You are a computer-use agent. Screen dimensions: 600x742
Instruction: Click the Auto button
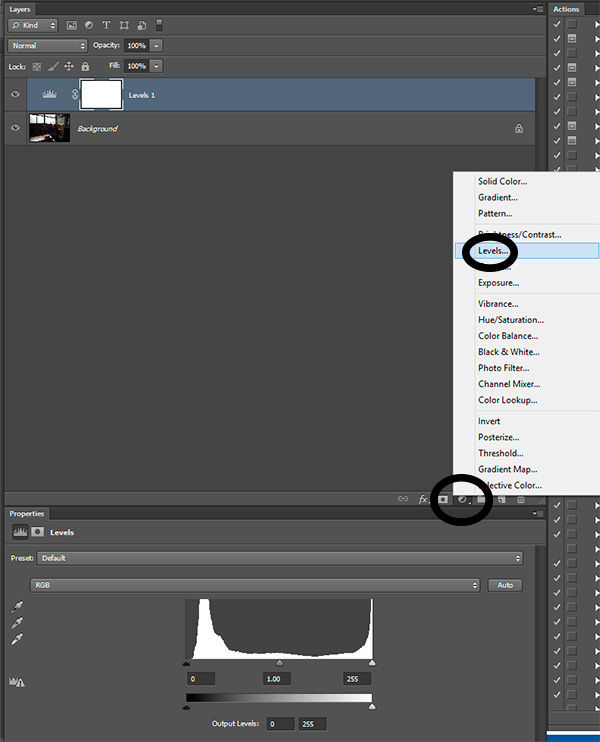tap(505, 585)
